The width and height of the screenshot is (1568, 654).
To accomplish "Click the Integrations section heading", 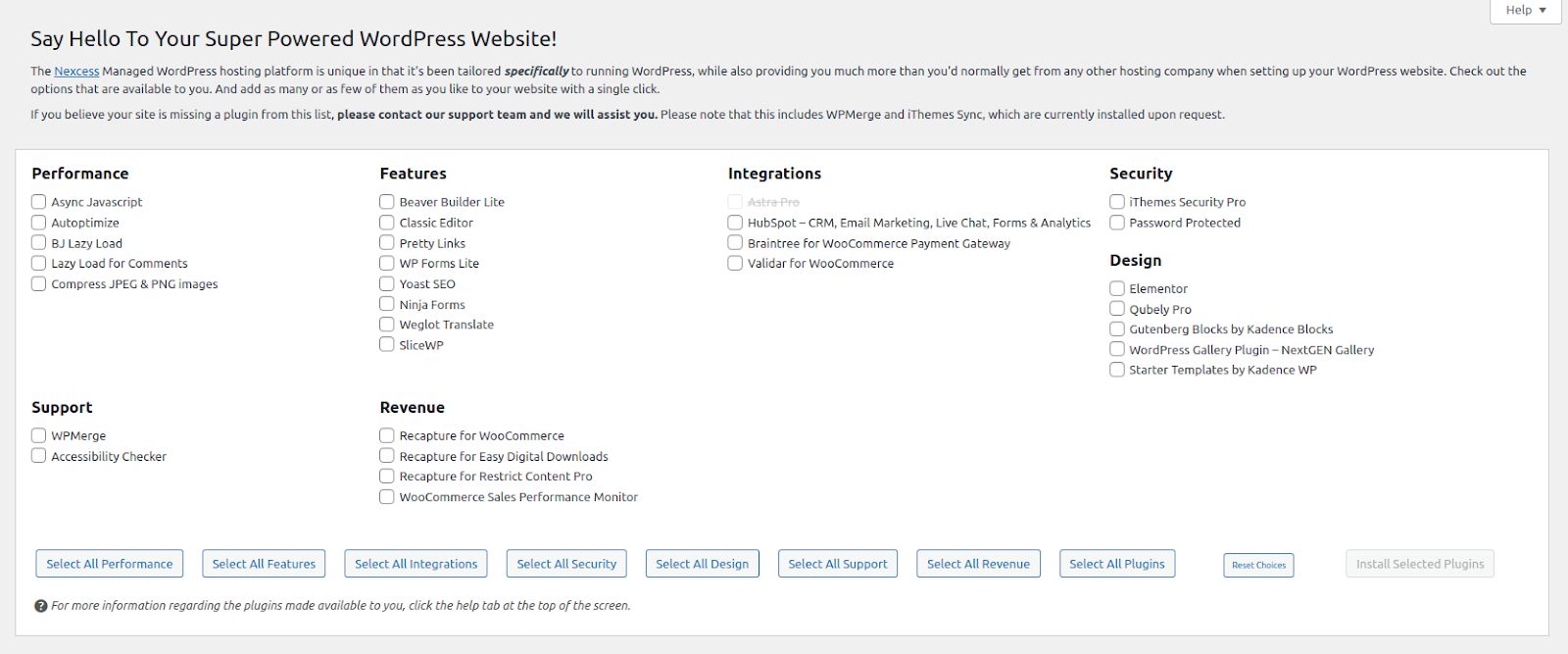I will (774, 174).
